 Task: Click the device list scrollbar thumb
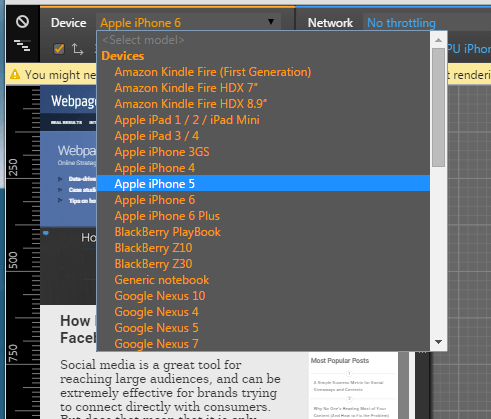[x=438, y=107]
